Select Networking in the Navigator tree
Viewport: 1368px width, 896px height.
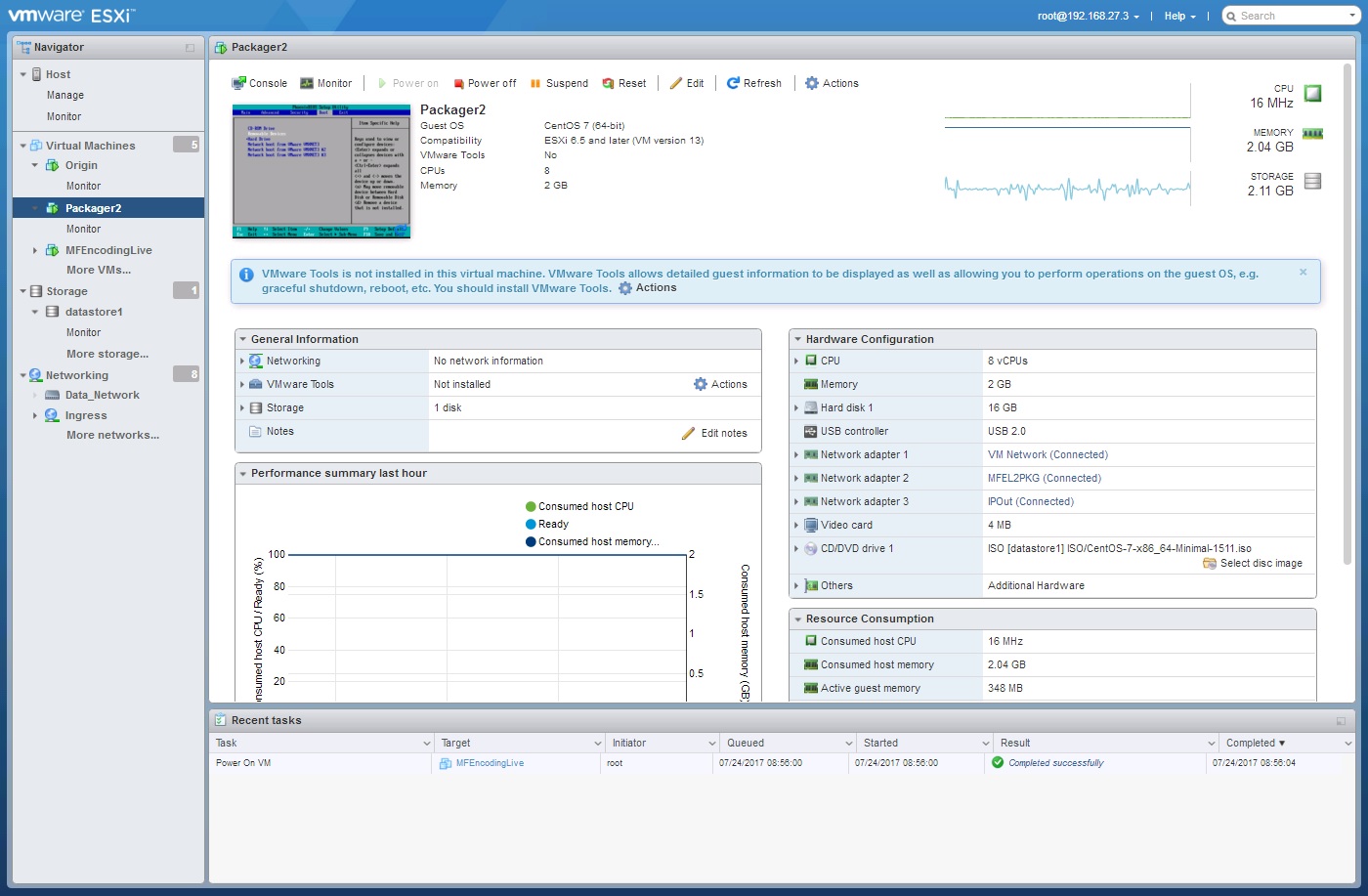tap(76, 375)
